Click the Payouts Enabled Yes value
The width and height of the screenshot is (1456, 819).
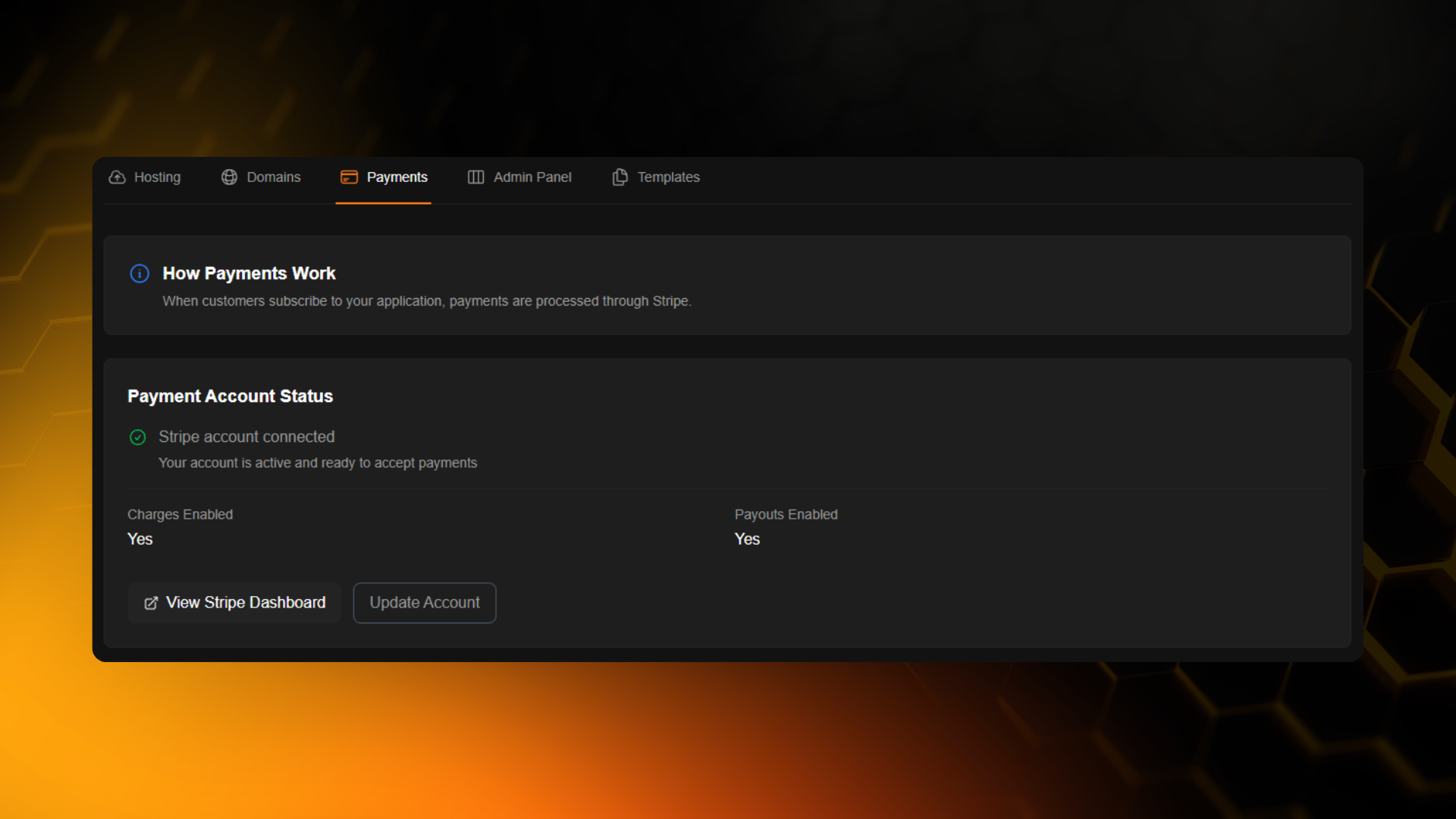click(747, 539)
